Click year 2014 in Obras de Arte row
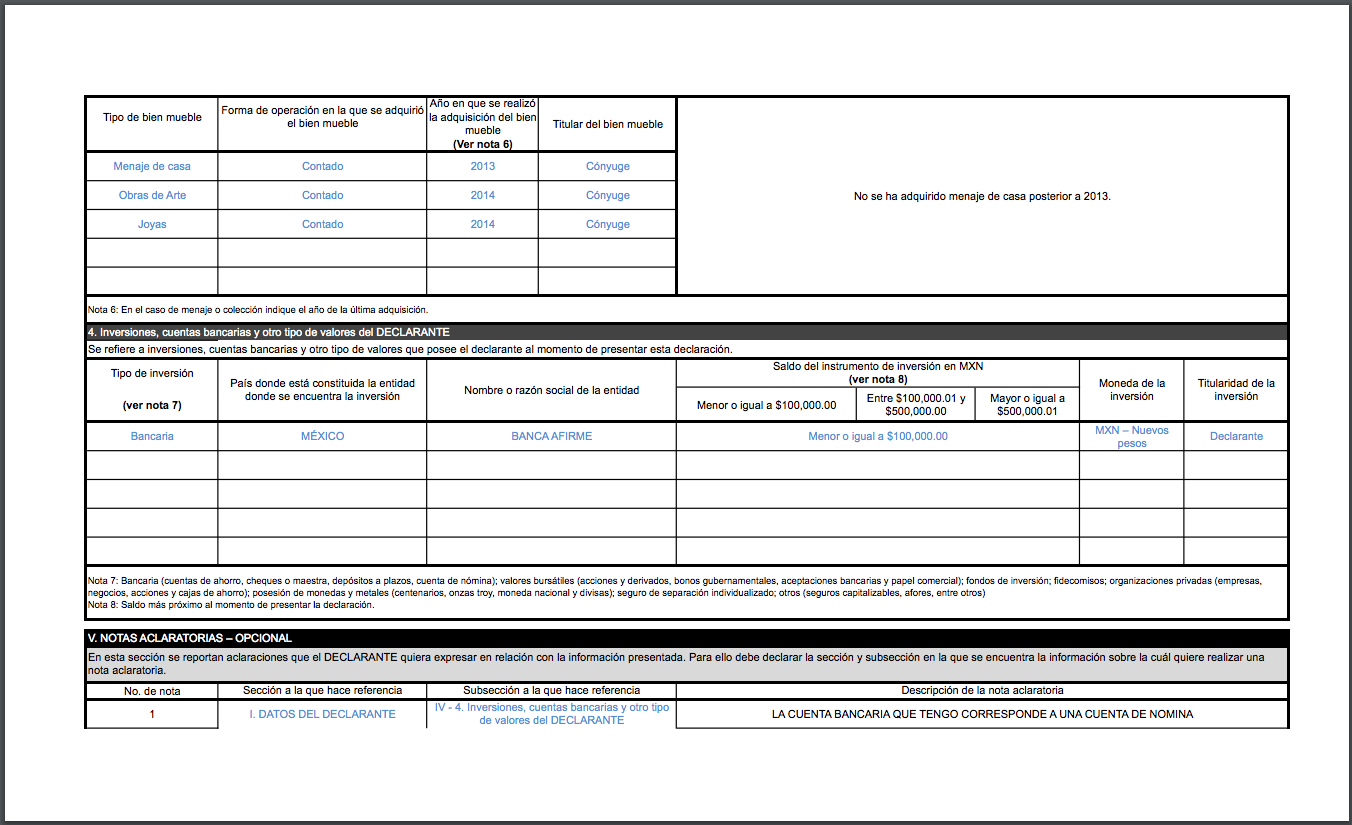This screenshot has height=825, width=1352. (x=482, y=195)
